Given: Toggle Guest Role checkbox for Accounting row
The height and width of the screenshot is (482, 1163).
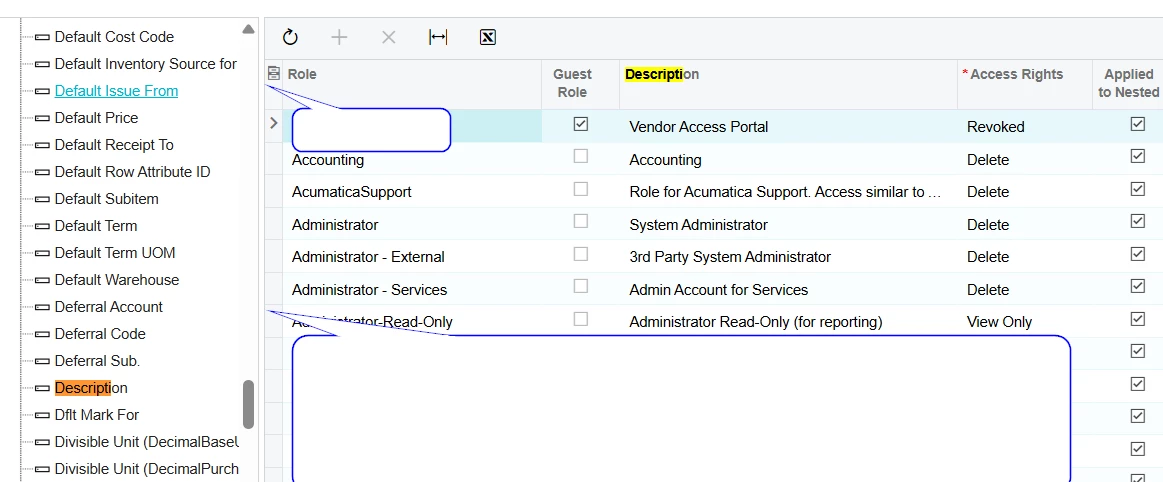Looking at the screenshot, I should pos(581,157).
